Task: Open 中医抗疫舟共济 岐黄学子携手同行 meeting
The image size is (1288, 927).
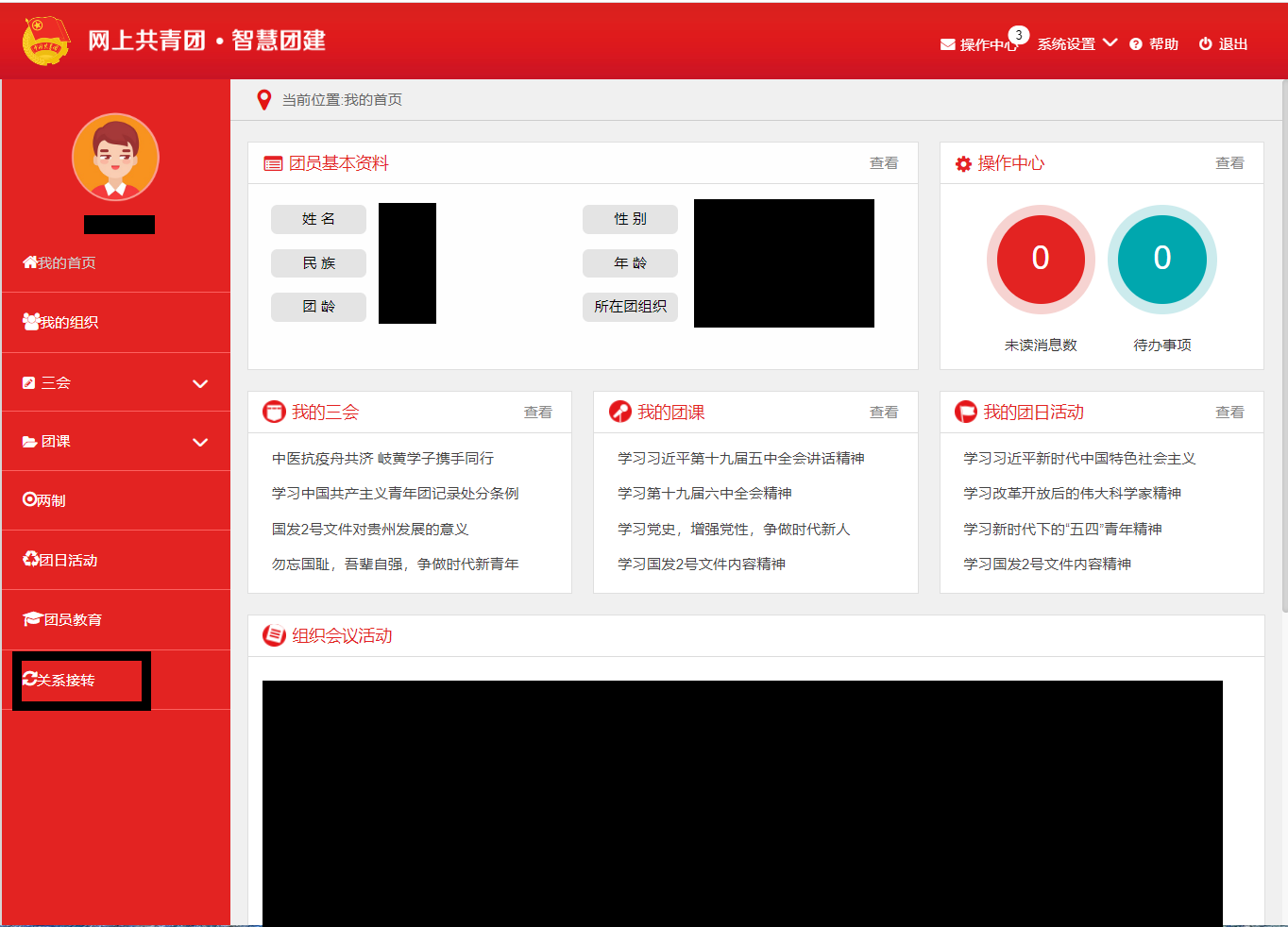Action: [382, 459]
